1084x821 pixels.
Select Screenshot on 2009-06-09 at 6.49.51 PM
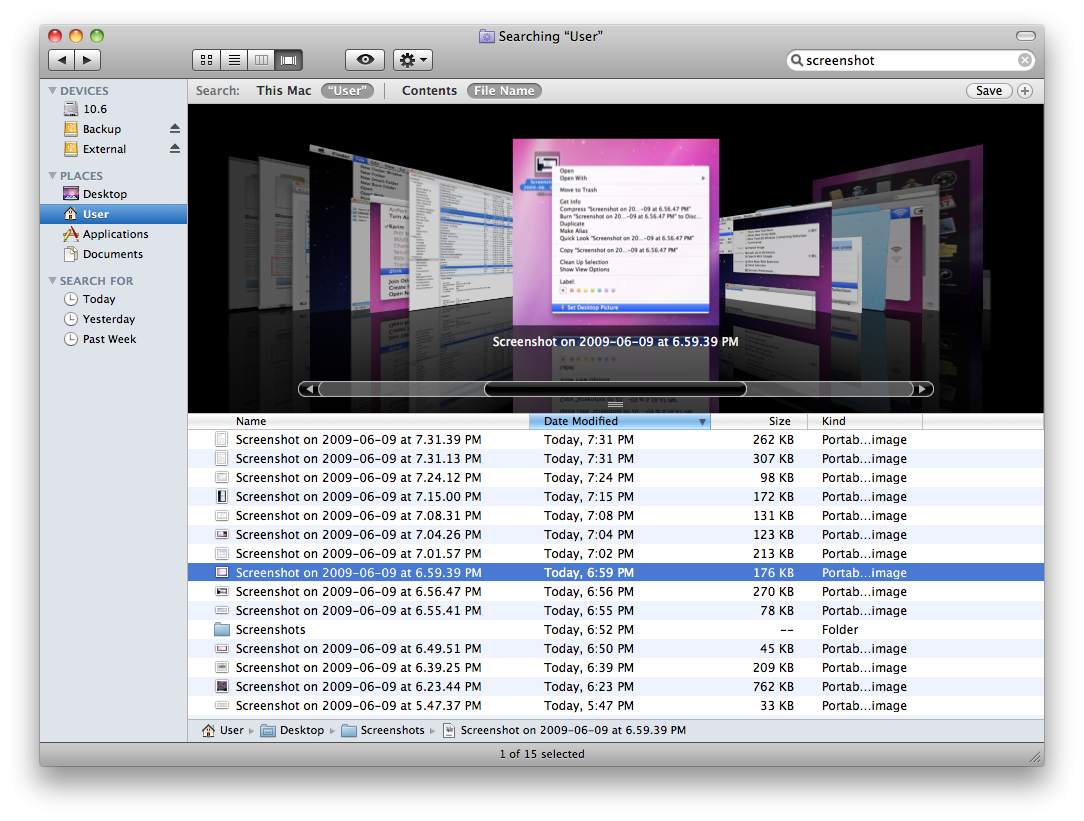[x=615, y=649]
